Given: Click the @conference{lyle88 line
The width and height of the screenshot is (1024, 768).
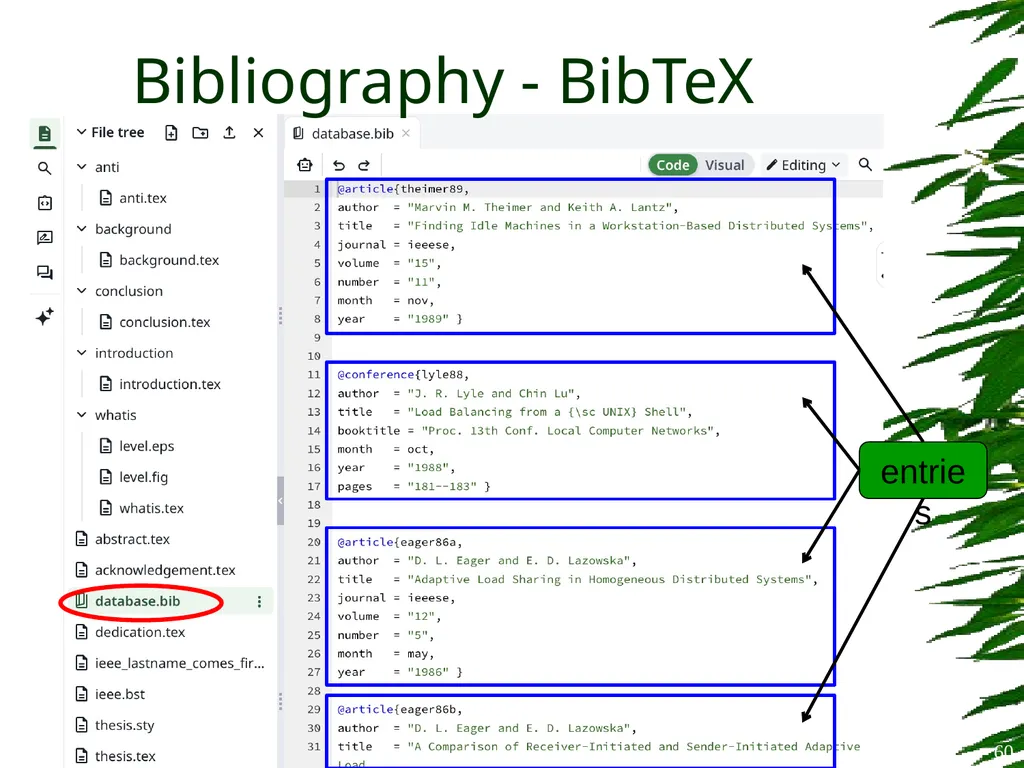Looking at the screenshot, I should coord(403,375).
